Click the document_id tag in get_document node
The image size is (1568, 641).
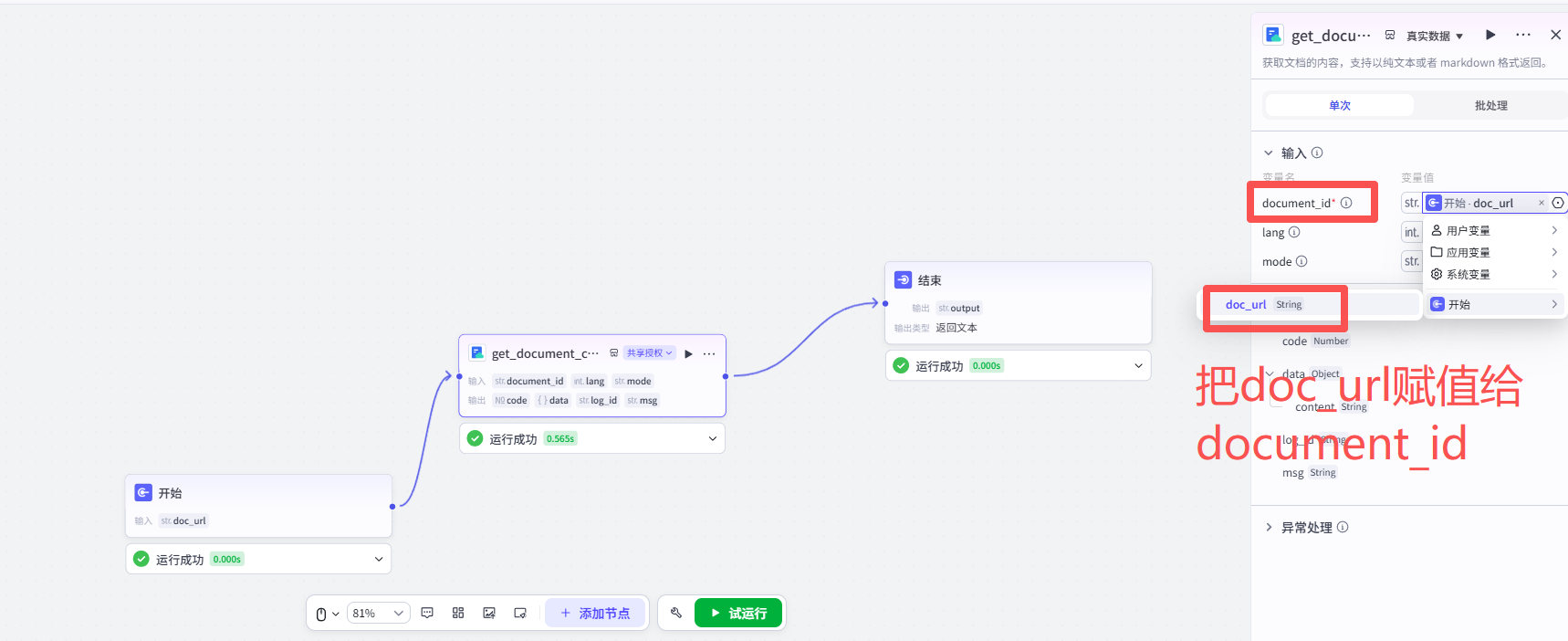coord(529,381)
